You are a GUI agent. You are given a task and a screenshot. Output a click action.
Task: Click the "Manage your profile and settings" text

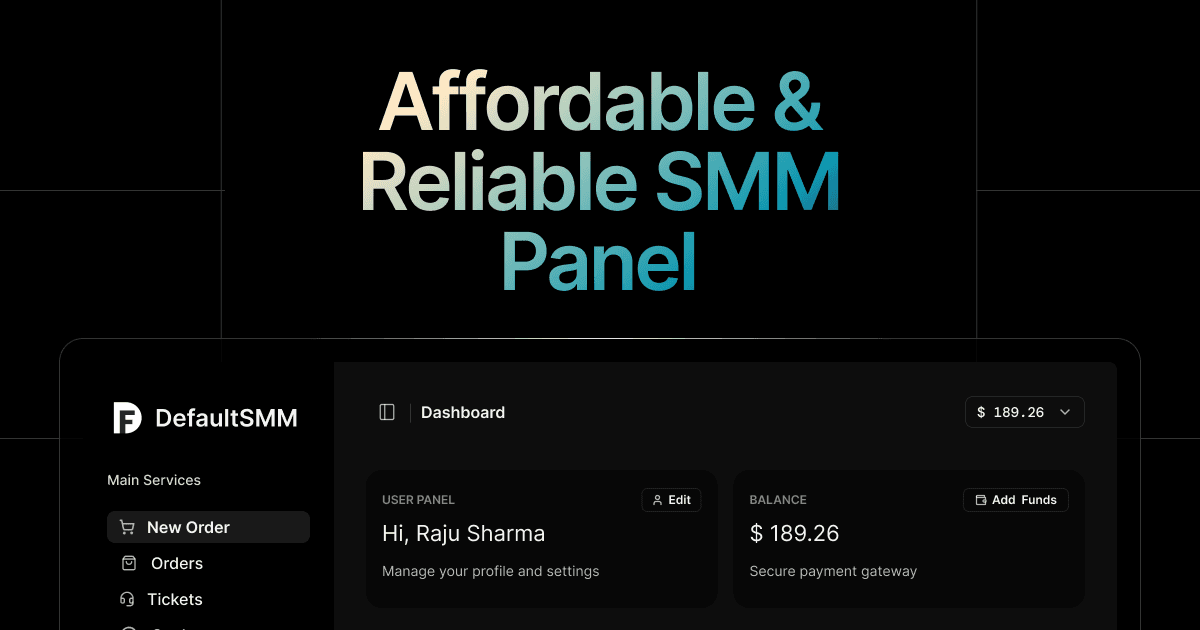[x=490, y=571]
